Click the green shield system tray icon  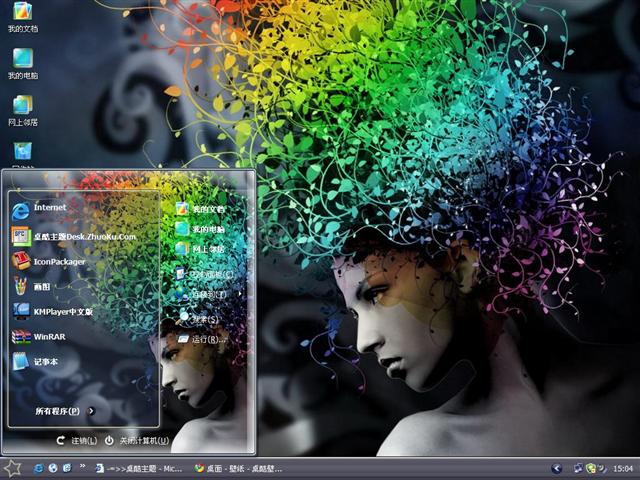pos(590,469)
